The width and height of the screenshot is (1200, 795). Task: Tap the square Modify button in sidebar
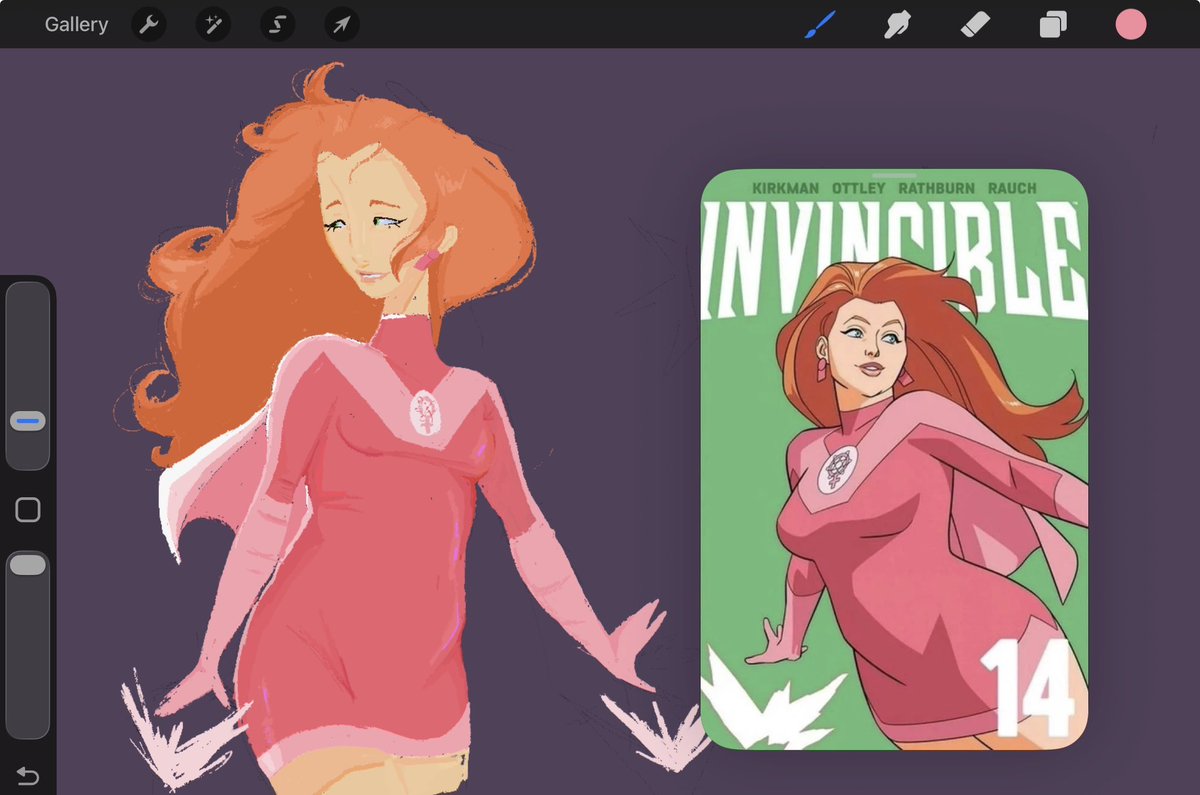tap(28, 510)
